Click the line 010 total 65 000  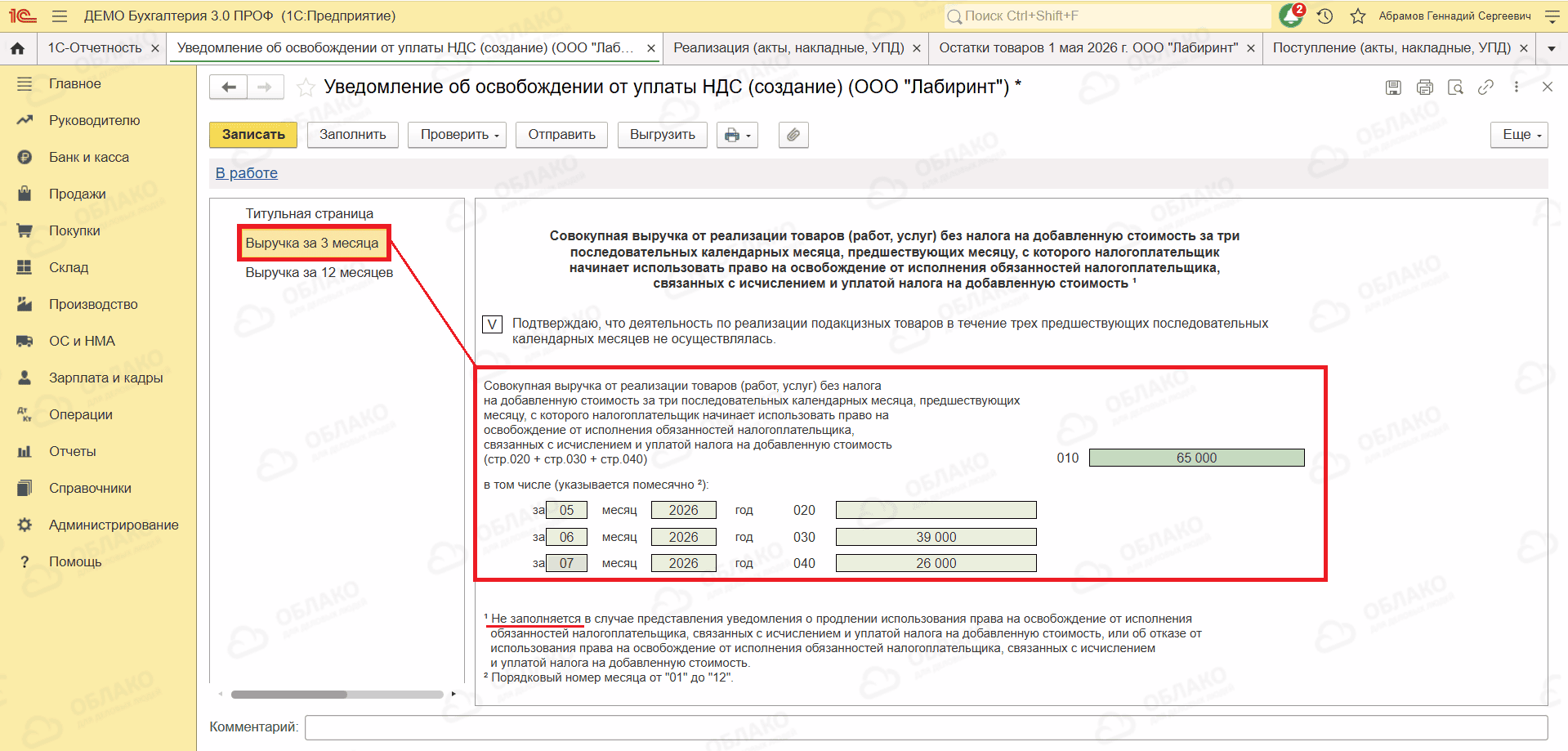click(1196, 458)
